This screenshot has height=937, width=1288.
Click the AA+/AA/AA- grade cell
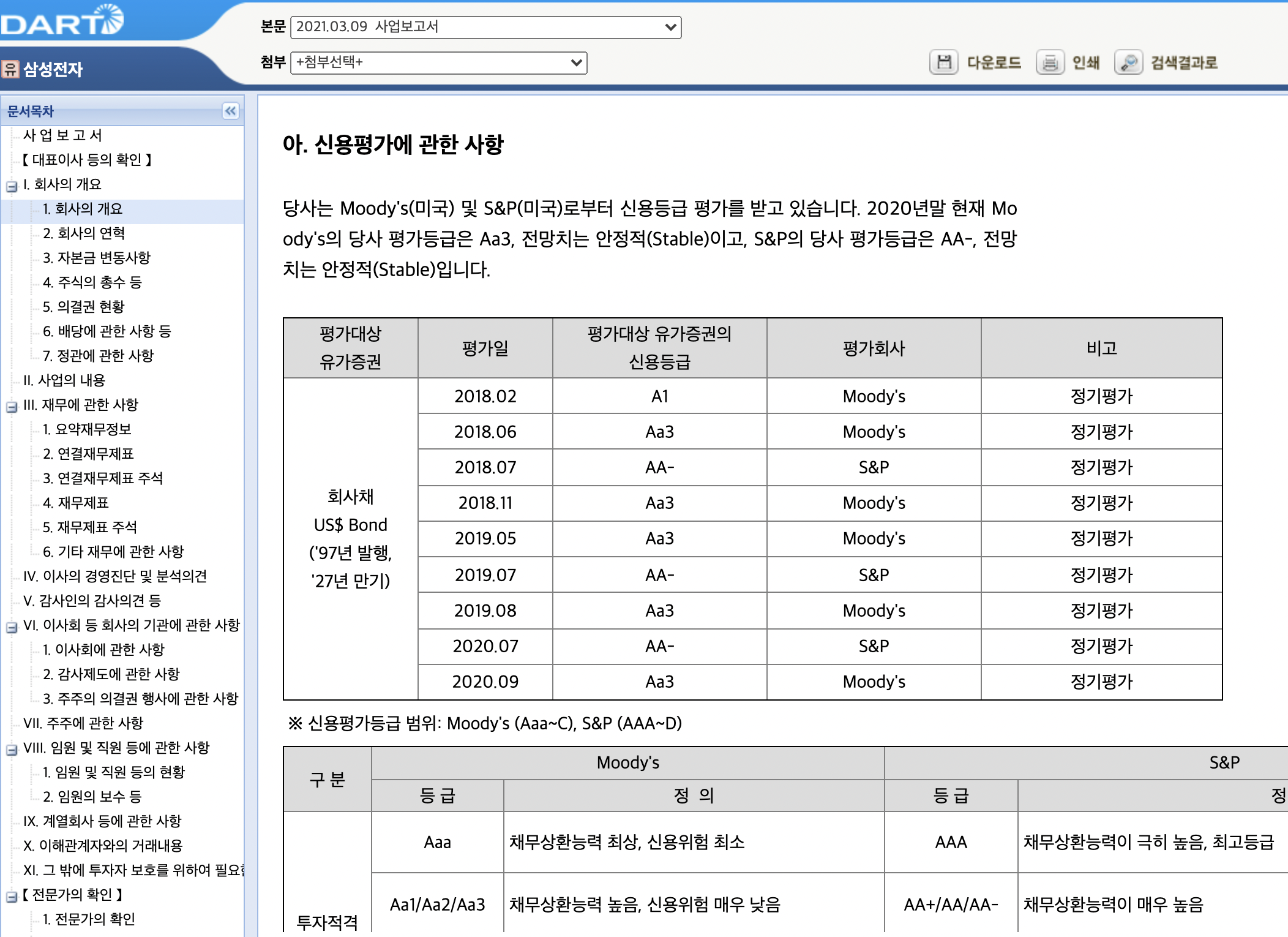(x=951, y=905)
